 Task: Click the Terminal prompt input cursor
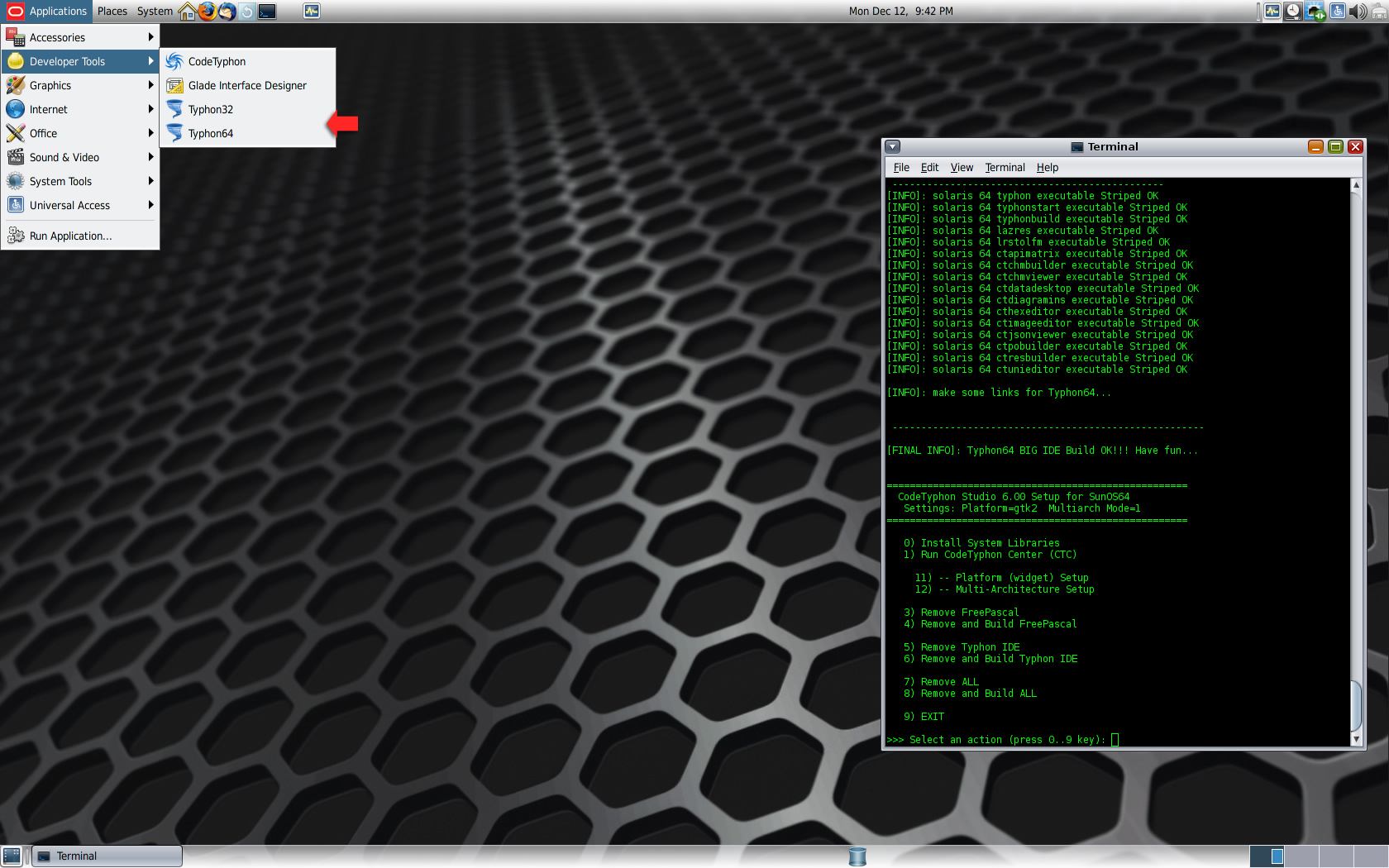click(1115, 740)
